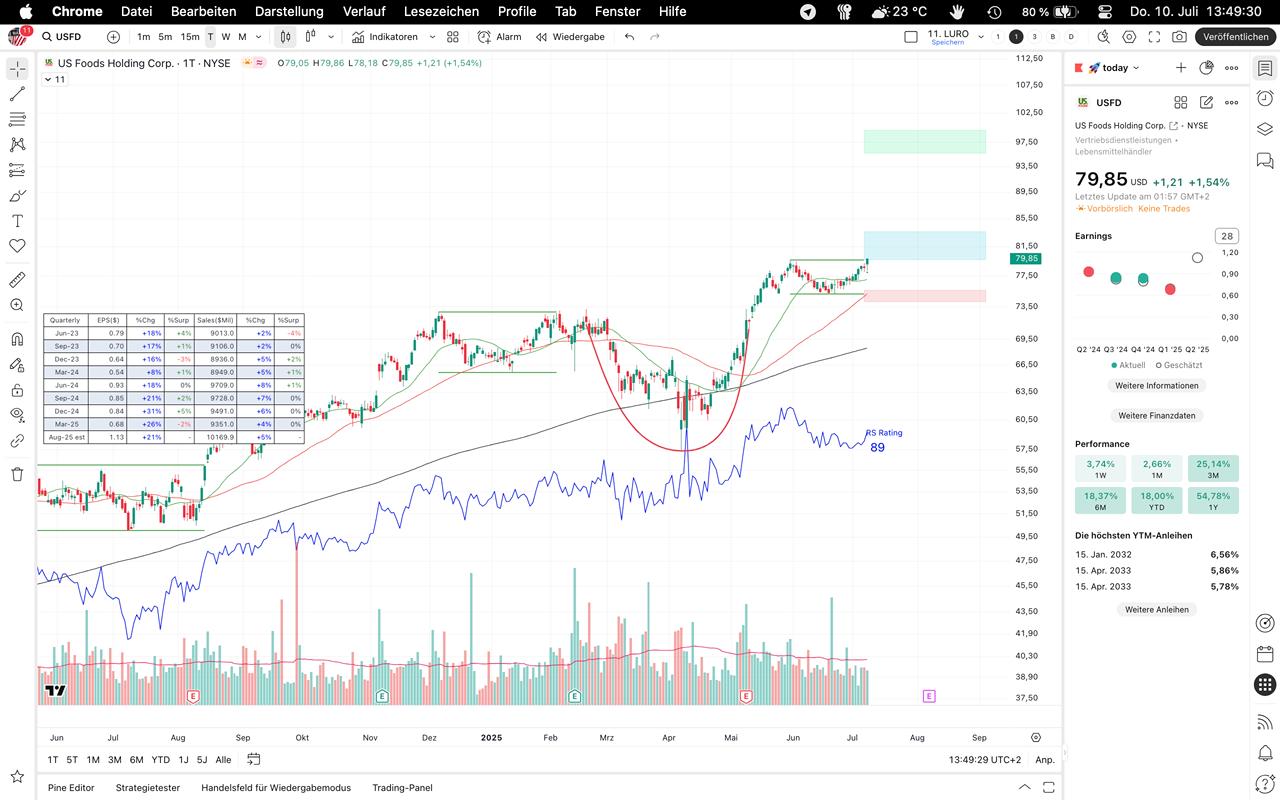Click the red flag color marker
This screenshot has height=800, width=1280.
pos(1078,68)
